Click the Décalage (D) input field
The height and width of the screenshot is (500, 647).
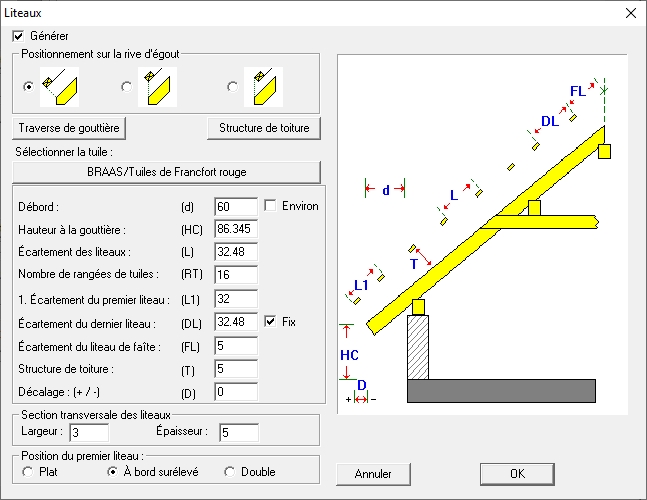[x=236, y=392]
